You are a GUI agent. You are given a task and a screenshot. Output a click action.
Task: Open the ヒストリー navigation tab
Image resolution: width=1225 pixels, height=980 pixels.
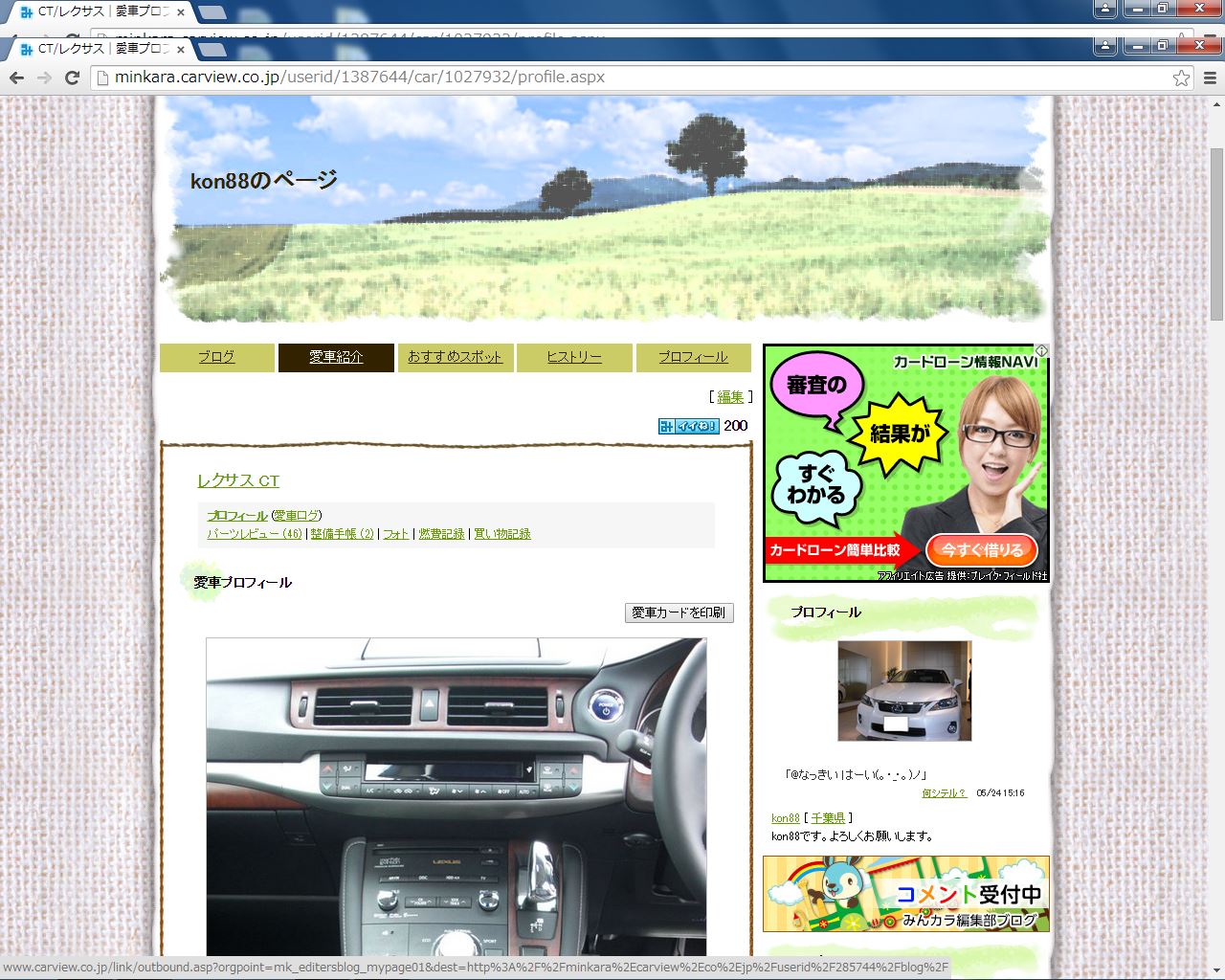[574, 357]
